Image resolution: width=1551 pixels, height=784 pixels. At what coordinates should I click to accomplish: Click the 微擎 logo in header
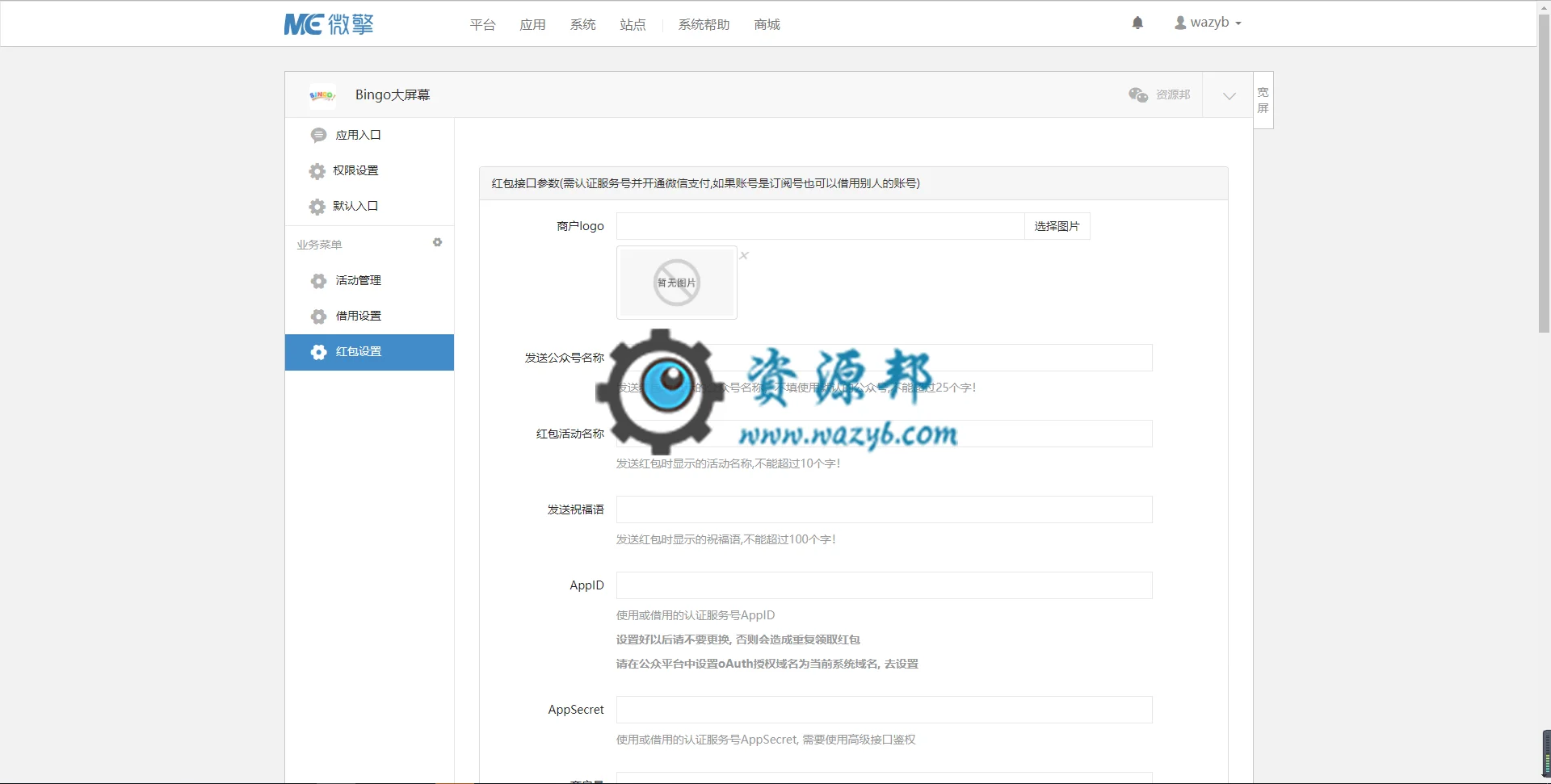(x=329, y=24)
